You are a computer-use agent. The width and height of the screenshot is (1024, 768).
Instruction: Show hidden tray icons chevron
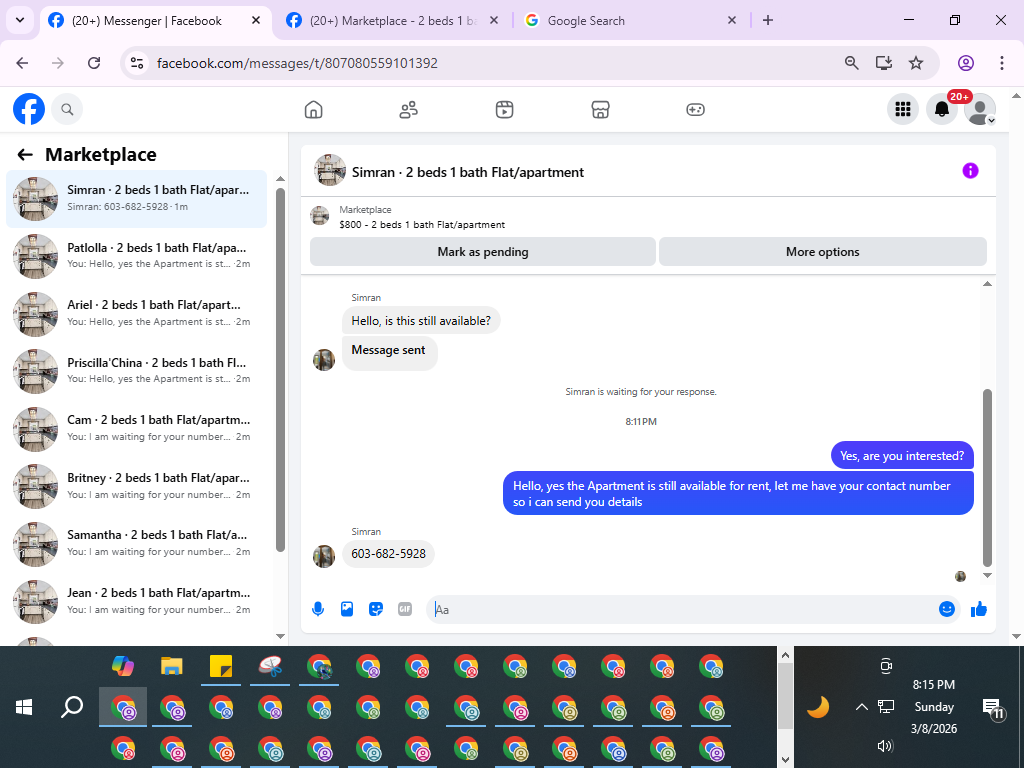(861, 707)
